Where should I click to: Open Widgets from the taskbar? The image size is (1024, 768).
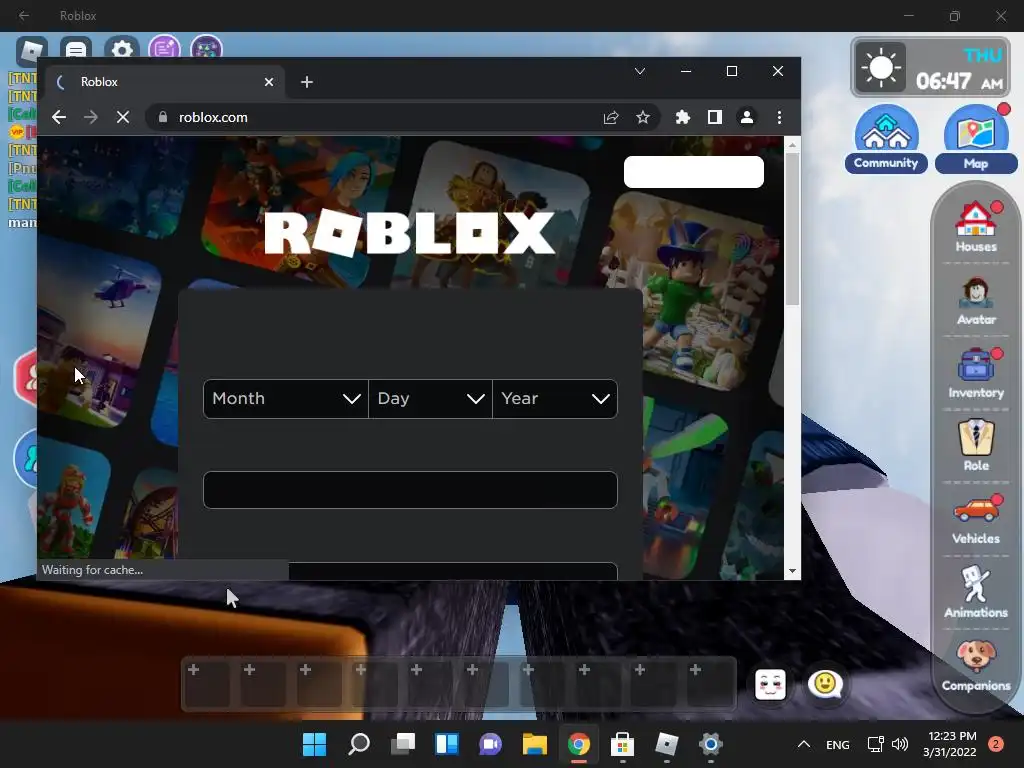tap(447, 744)
